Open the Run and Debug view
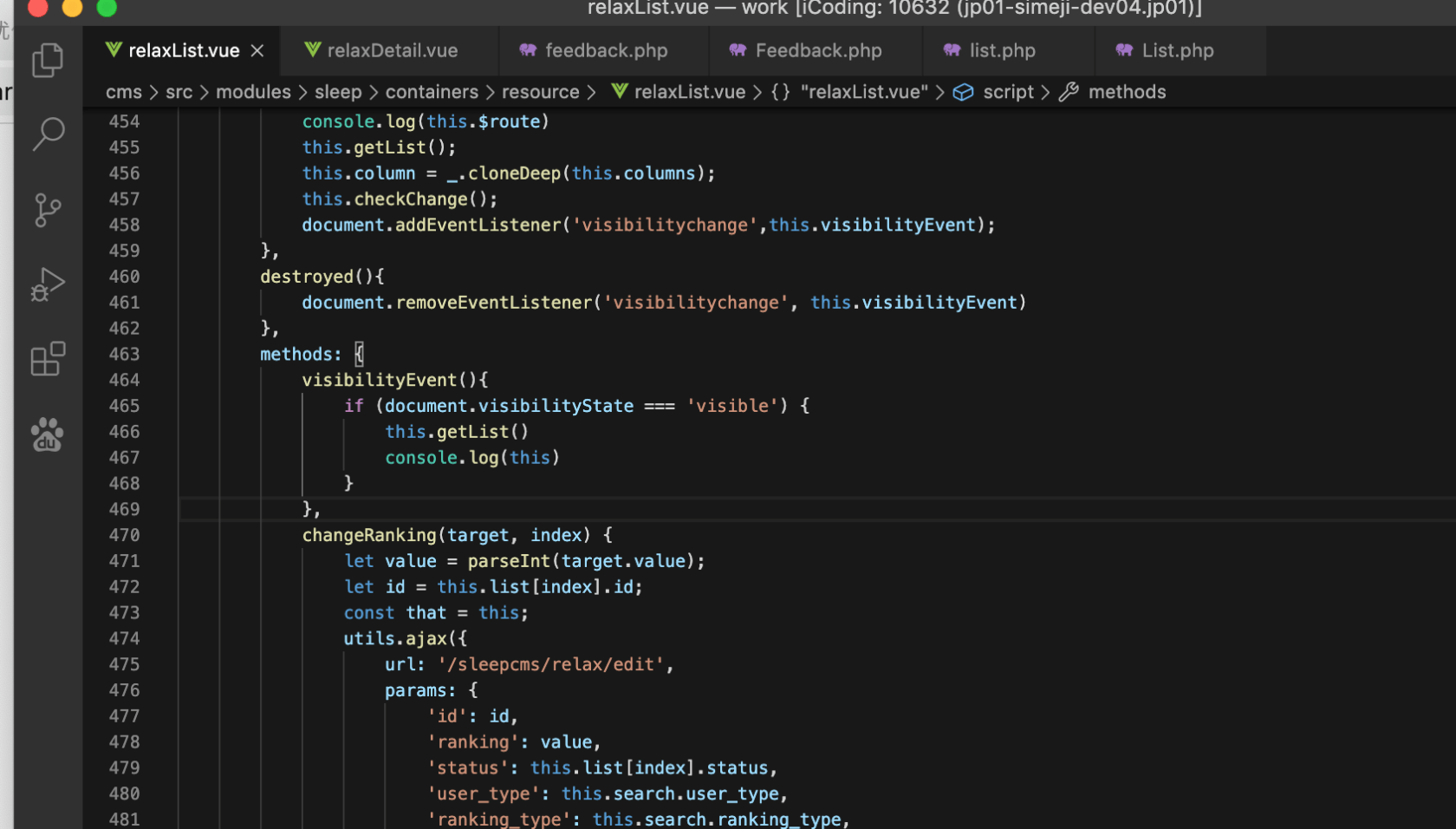1456x829 pixels. click(48, 284)
